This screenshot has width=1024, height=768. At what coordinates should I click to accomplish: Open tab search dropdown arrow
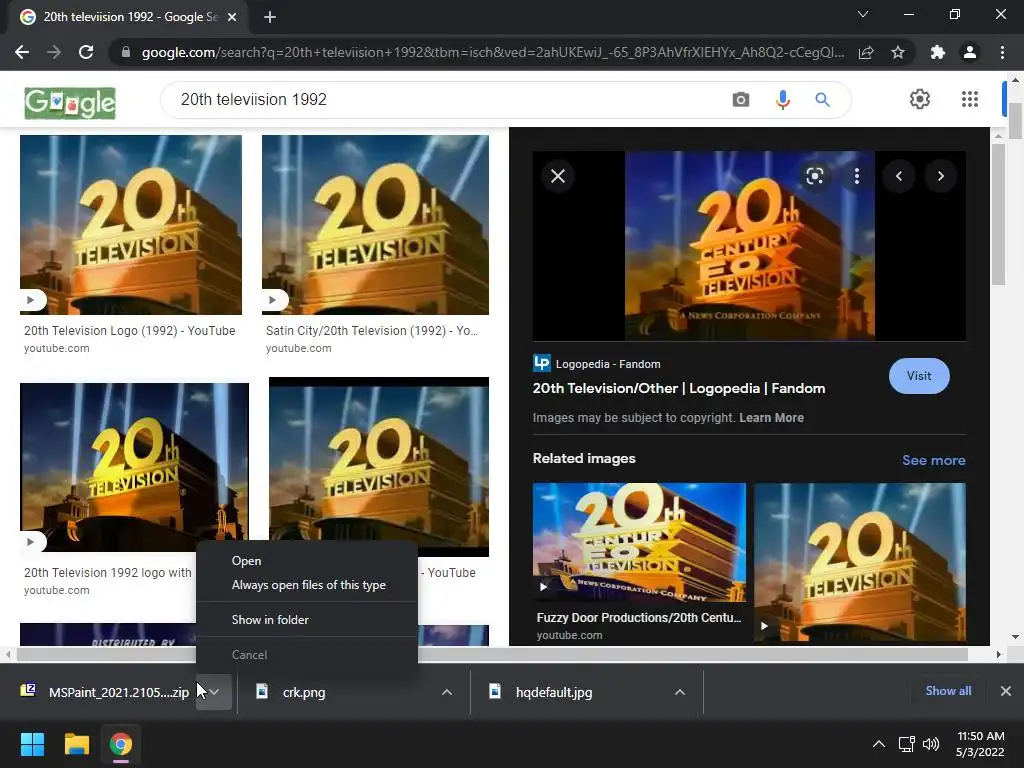click(x=863, y=14)
